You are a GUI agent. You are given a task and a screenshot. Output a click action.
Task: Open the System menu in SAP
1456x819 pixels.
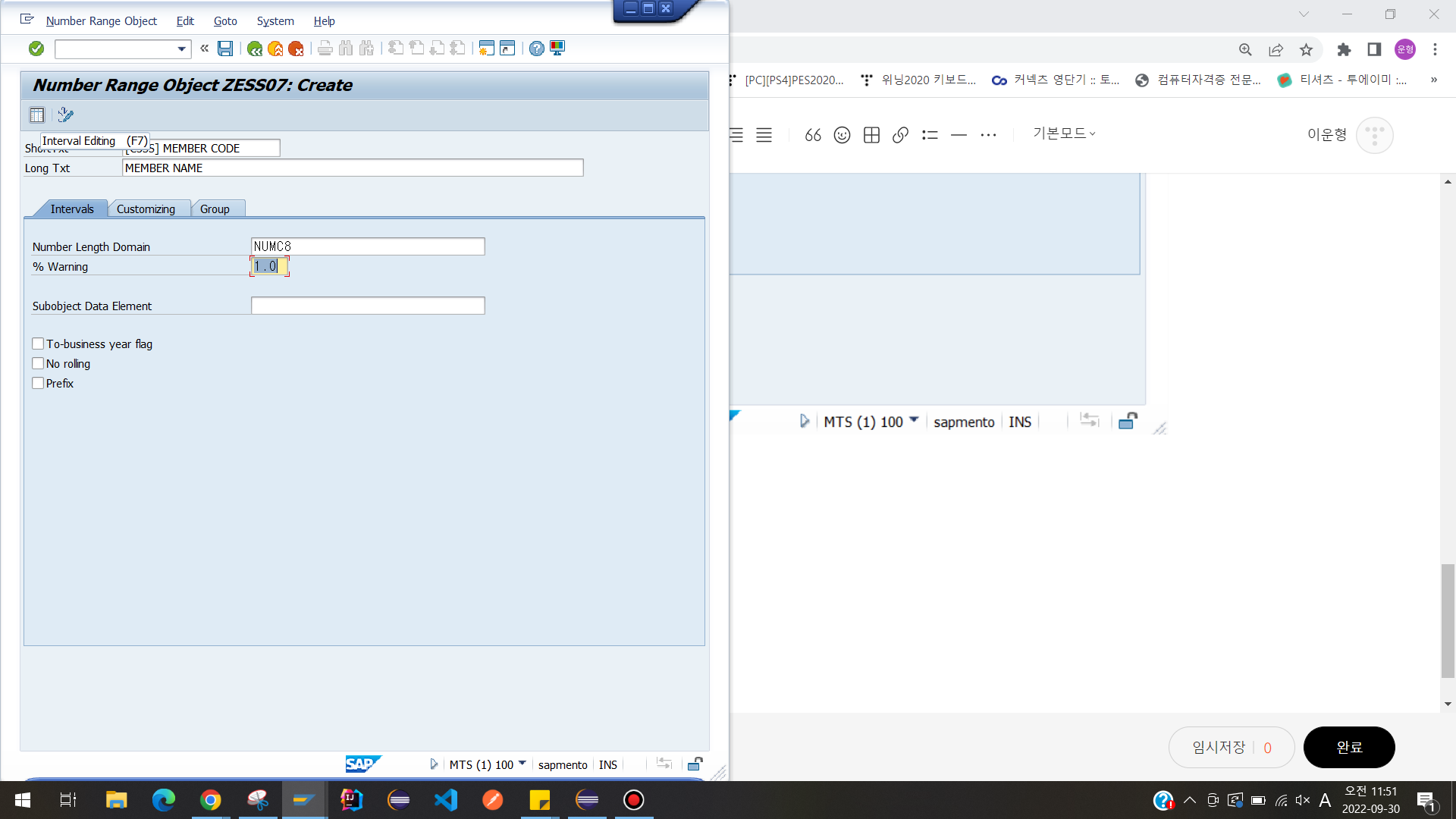(275, 21)
